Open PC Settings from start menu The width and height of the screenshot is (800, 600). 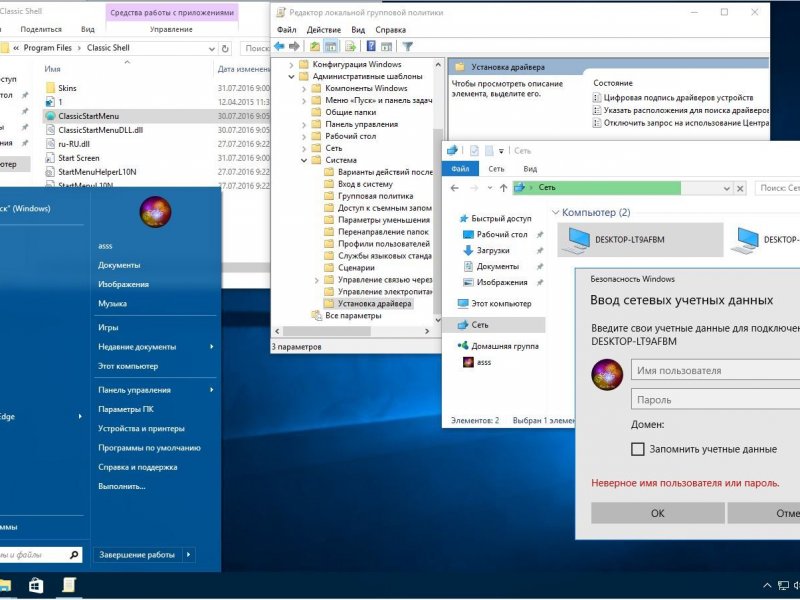click(x=126, y=409)
